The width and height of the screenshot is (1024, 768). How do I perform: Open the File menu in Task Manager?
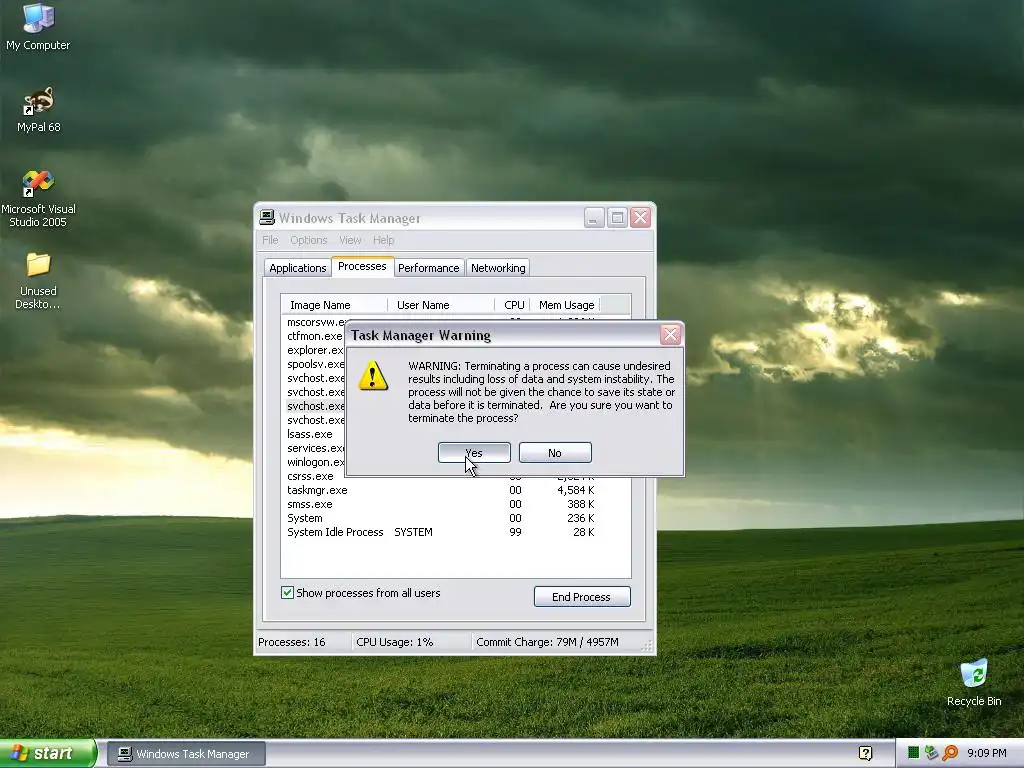pos(270,240)
